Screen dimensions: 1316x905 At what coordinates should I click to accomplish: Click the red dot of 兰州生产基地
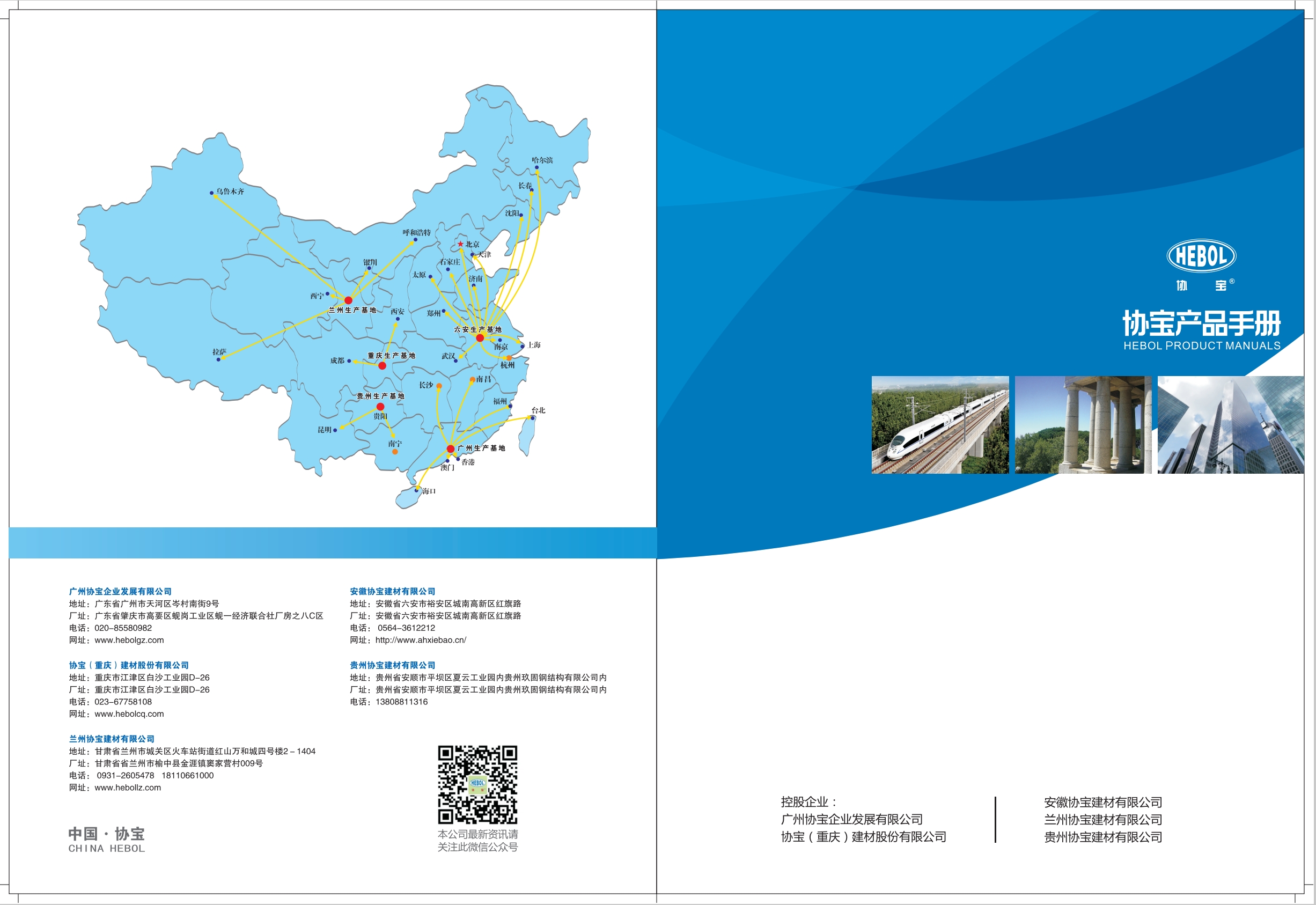point(348,300)
